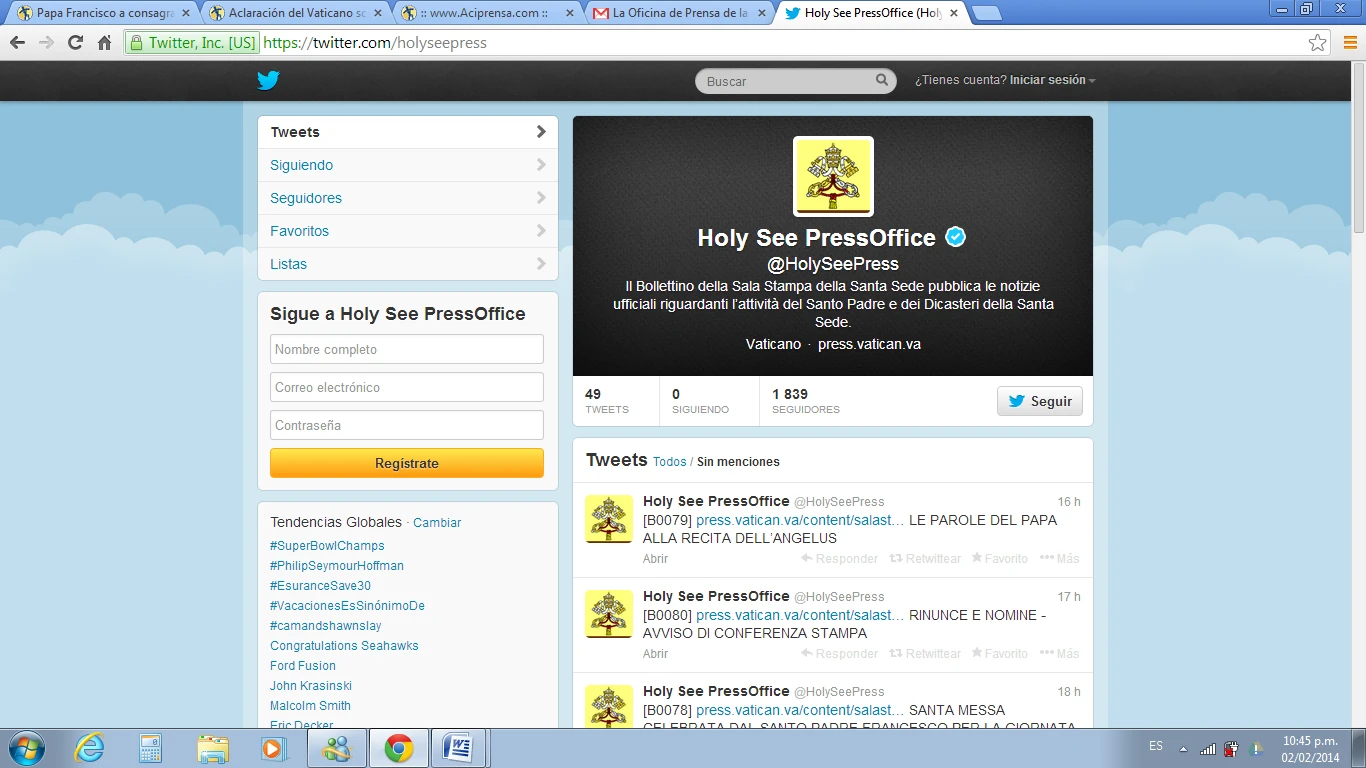The width and height of the screenshot is (1366, 768).
Task: Open the Chrome menu hamburger icon
Action: tap(1349, 42)
